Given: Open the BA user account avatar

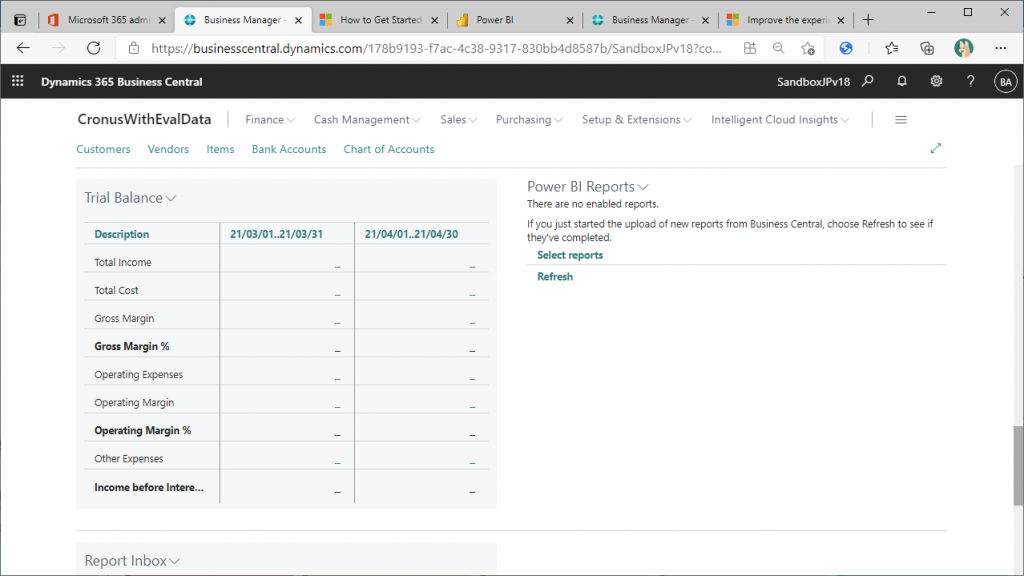Looking at the screenshot, I should click(1005, 82).
